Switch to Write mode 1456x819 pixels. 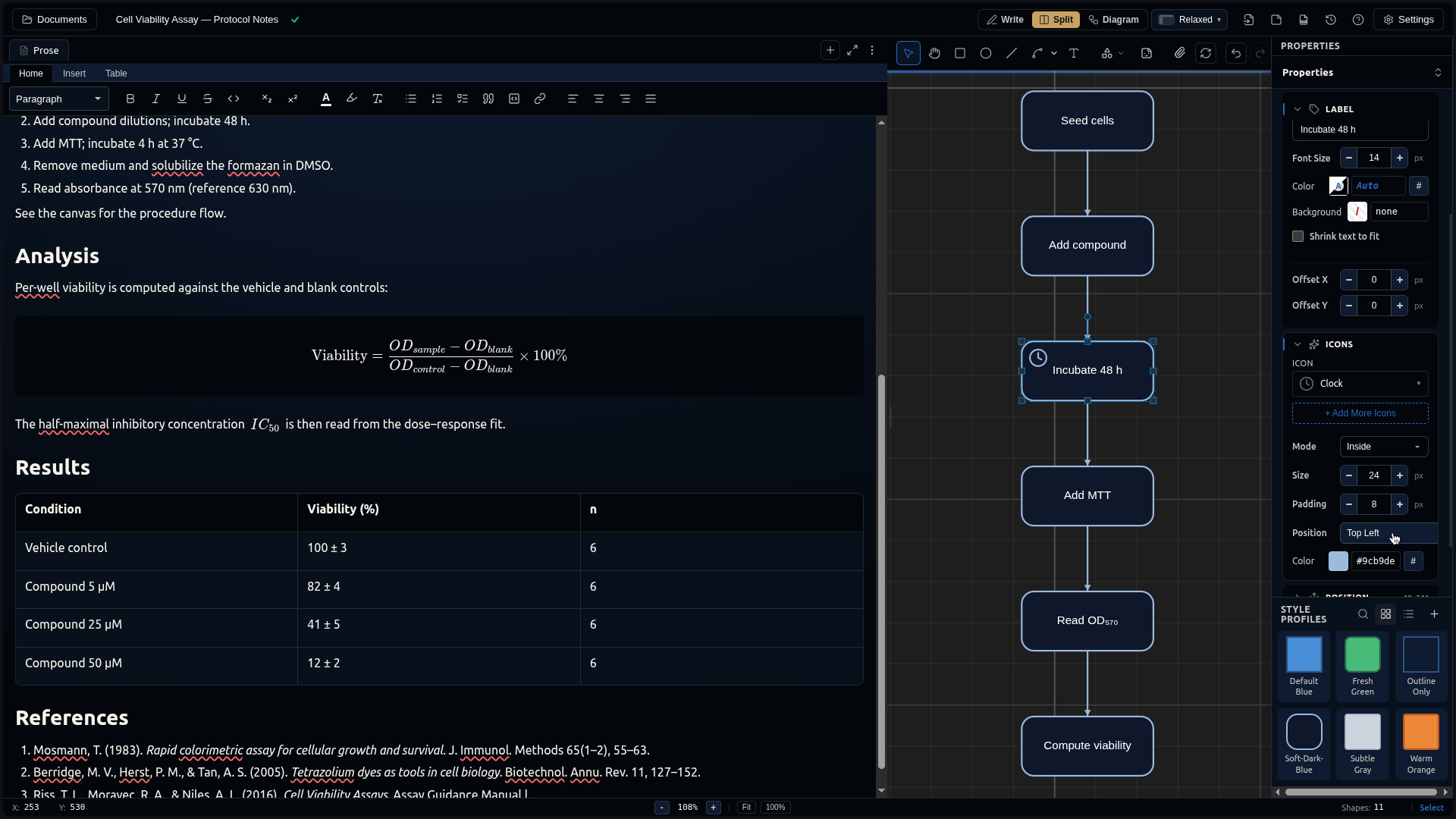[1005, 20]
